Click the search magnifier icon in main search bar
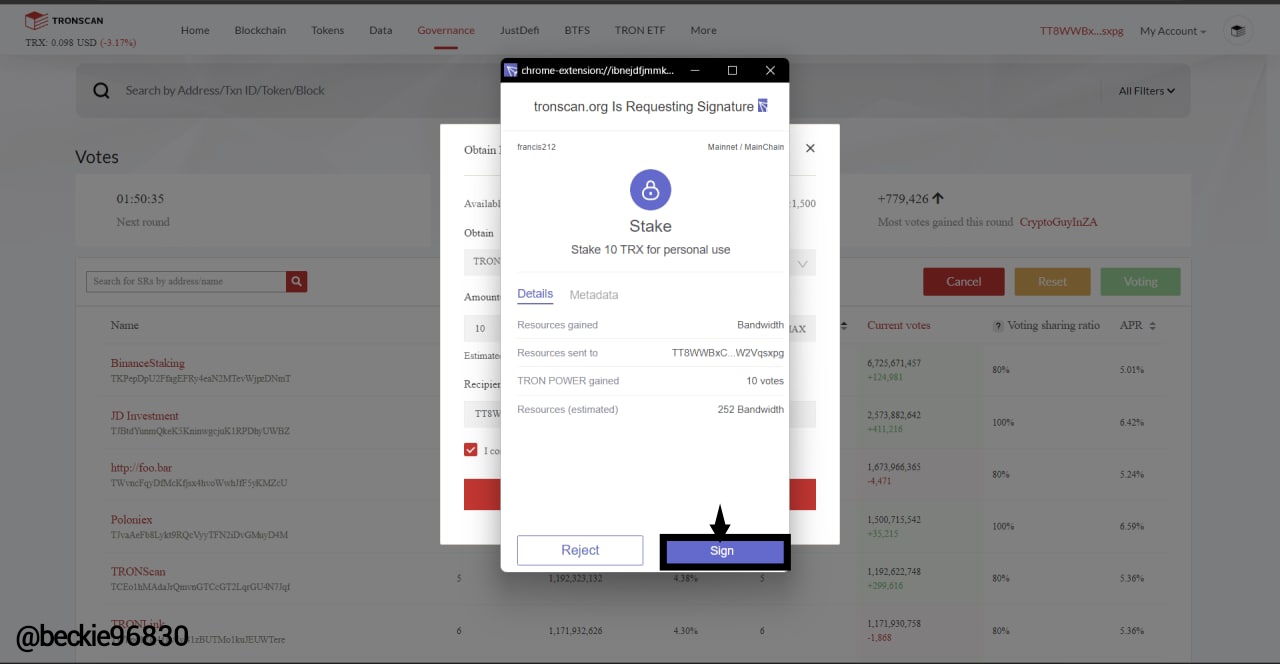Viewport: 1280px width, 664px height. 101,91
